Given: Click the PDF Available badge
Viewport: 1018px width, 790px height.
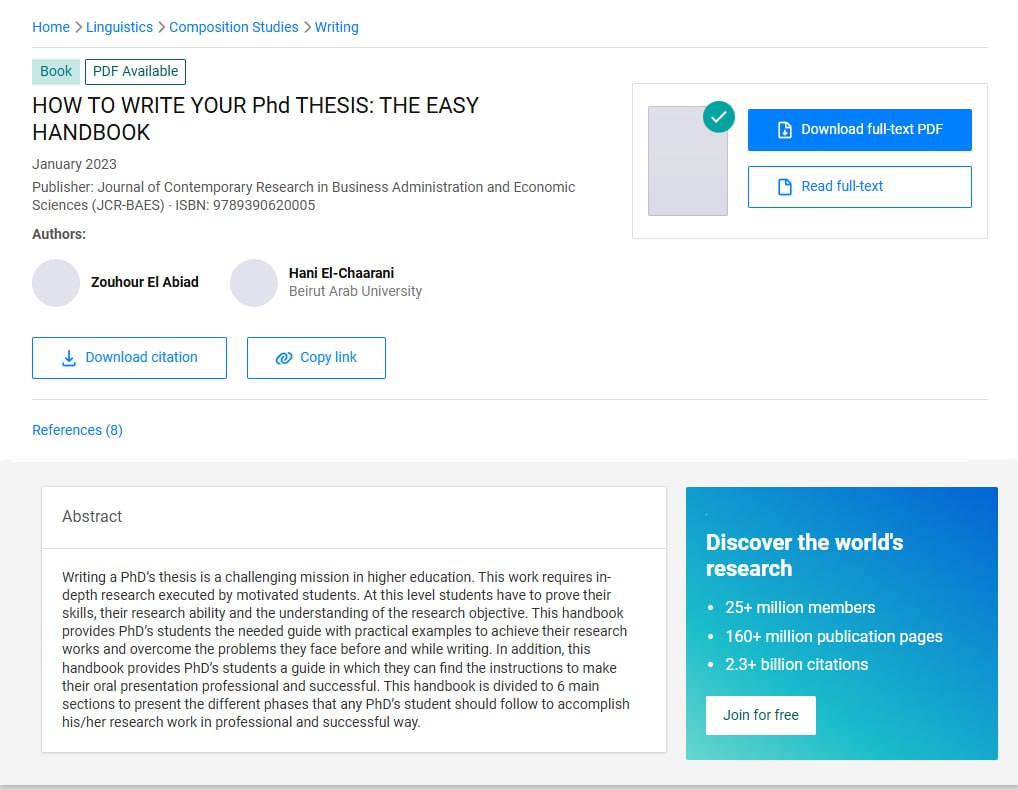Looking at the screenshot, I should pos(135,72).
